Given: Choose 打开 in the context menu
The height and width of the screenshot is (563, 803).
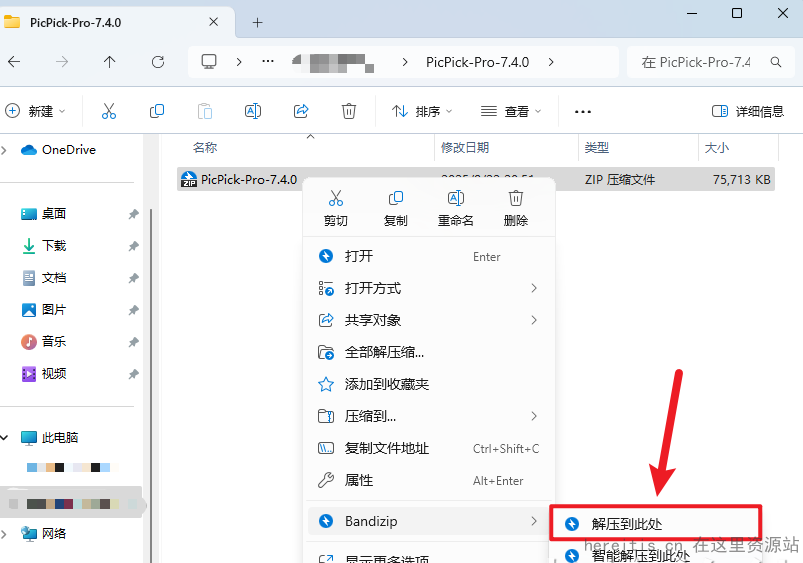Looking at the screenshot, I should [x=429, y=256].
